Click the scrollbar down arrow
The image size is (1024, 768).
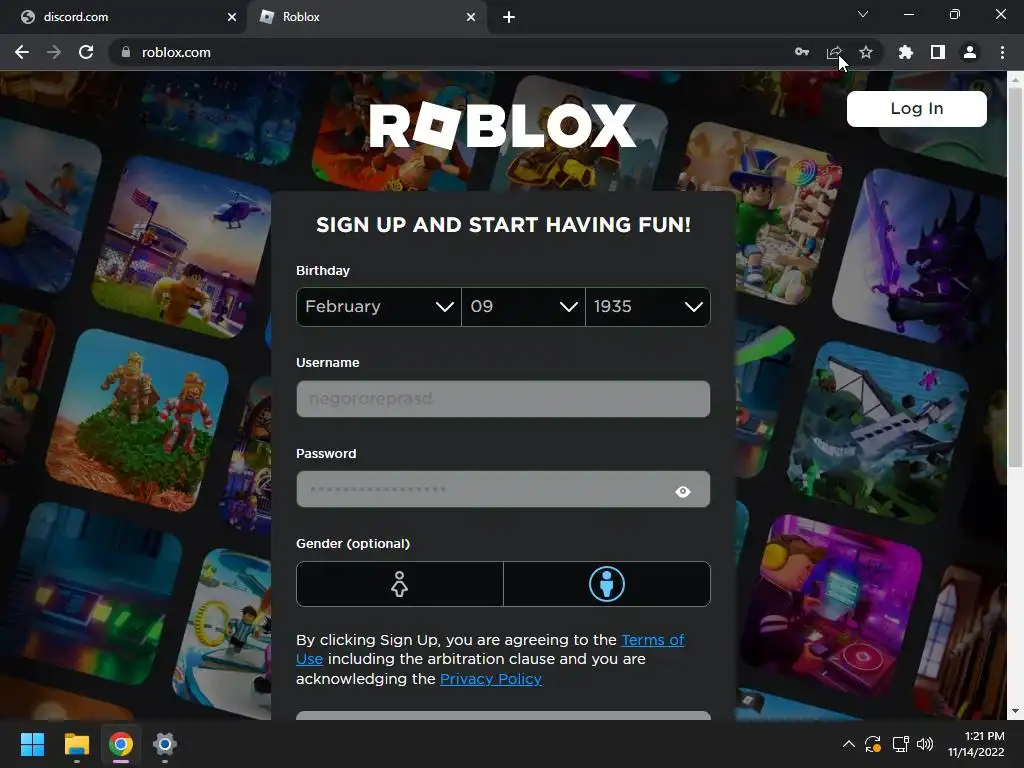(1015, 711)
